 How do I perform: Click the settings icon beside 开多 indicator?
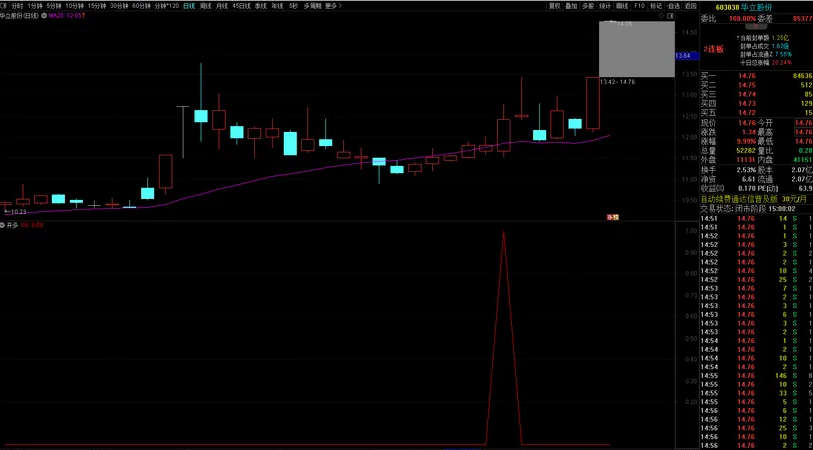[x=3, y=225]
